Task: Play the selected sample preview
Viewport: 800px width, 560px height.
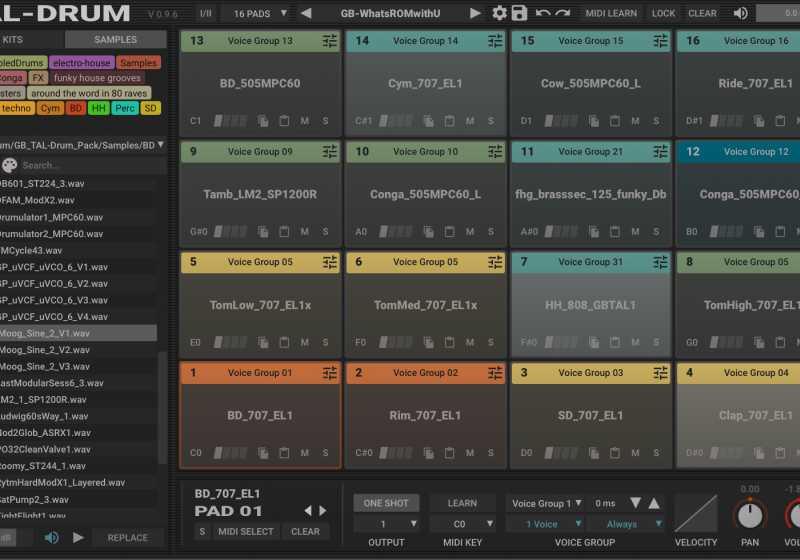Action: 78,537
